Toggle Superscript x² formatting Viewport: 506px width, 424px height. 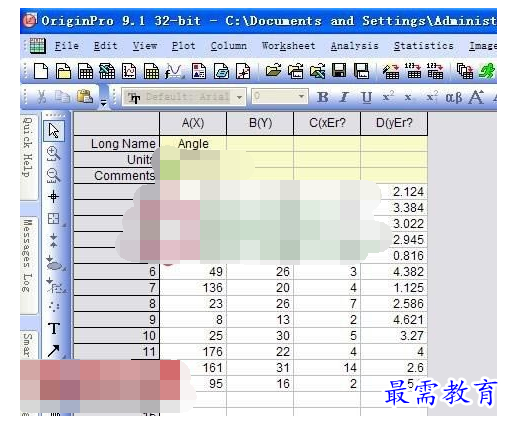pos(388,97)
